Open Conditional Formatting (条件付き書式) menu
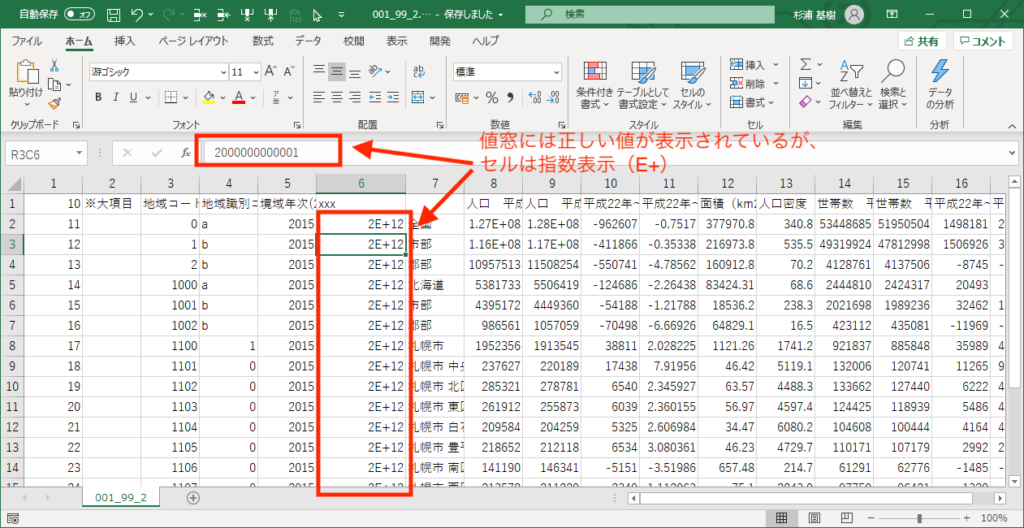Screen dimensions: 1024x528 point(595,86)
